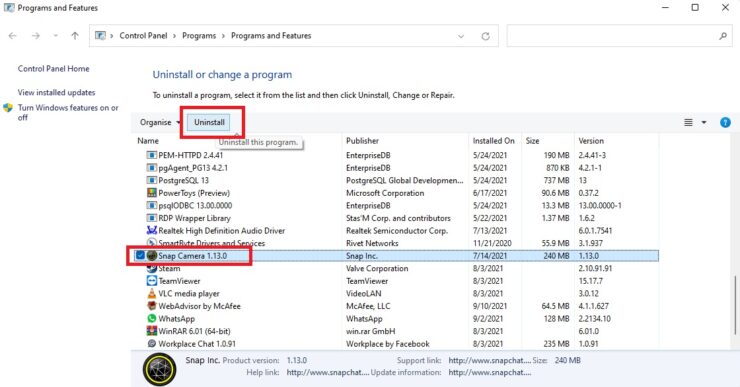Open recent locations dropdown

pos(56,36)
